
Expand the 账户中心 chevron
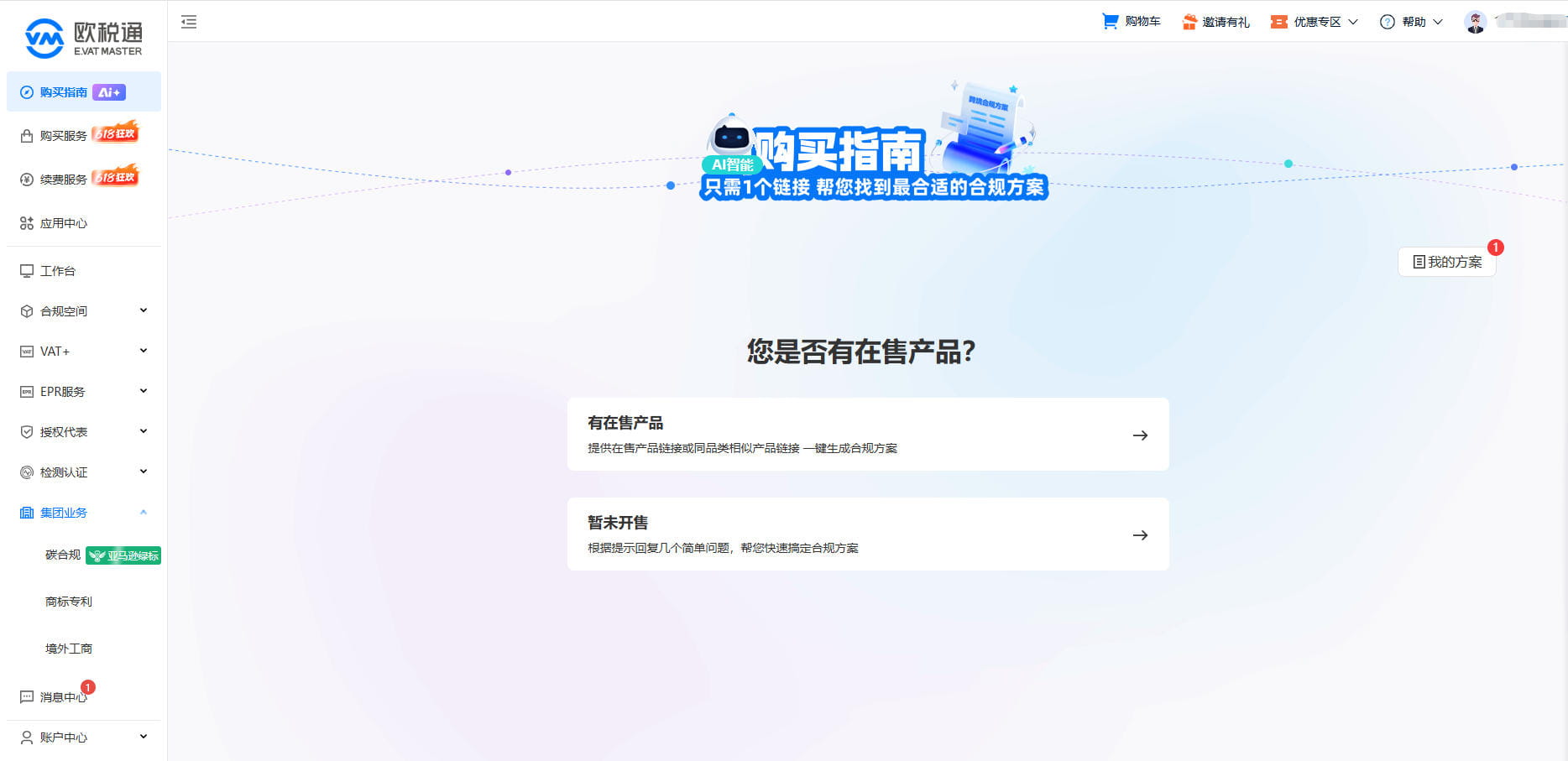pos(144,737)
